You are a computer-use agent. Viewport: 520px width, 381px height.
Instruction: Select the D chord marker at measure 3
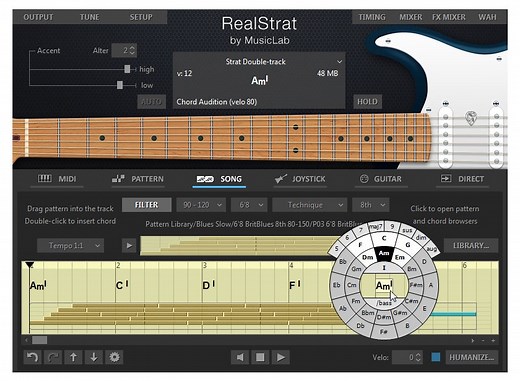click(209, 285)
